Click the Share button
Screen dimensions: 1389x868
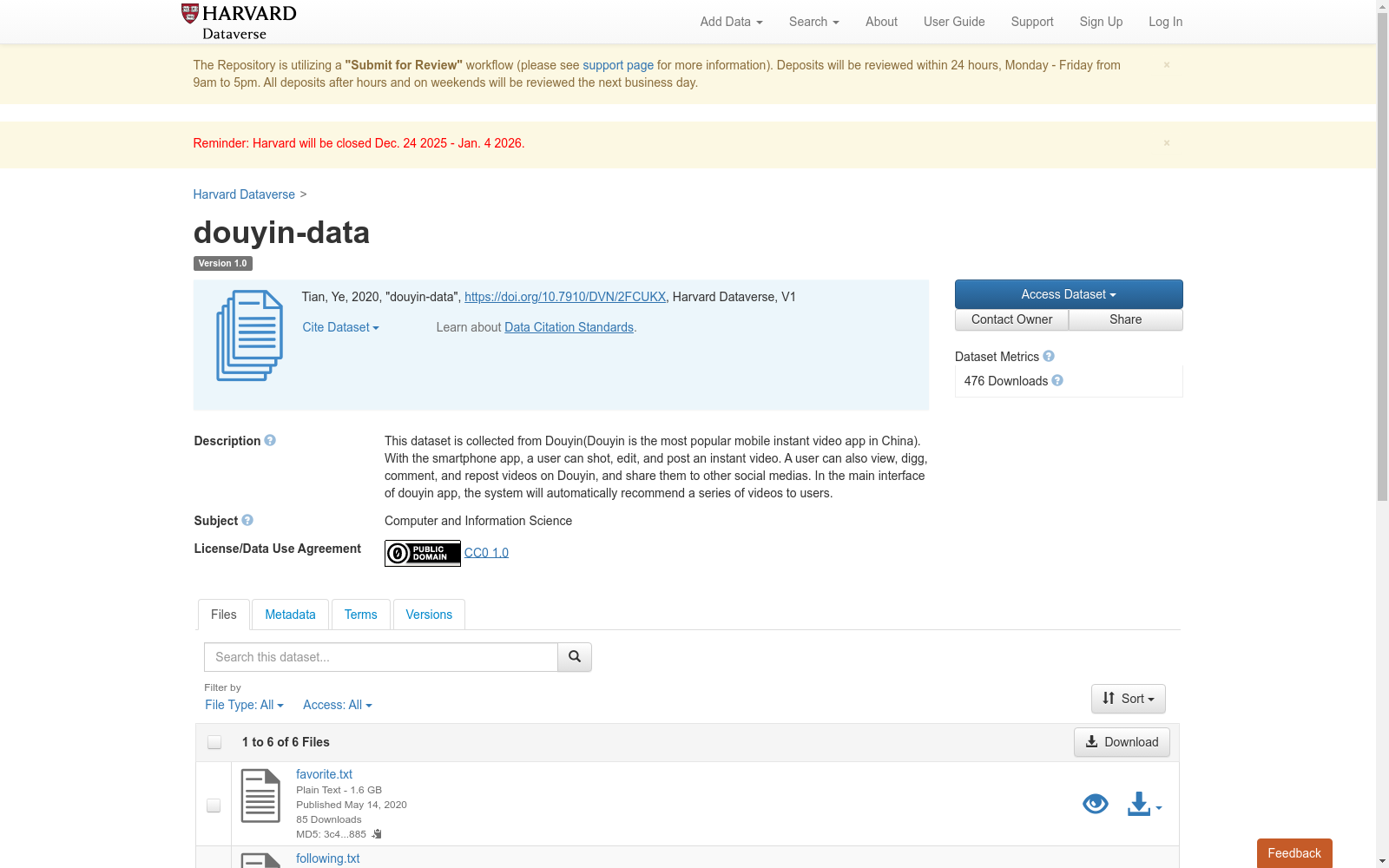point(1126,319)
